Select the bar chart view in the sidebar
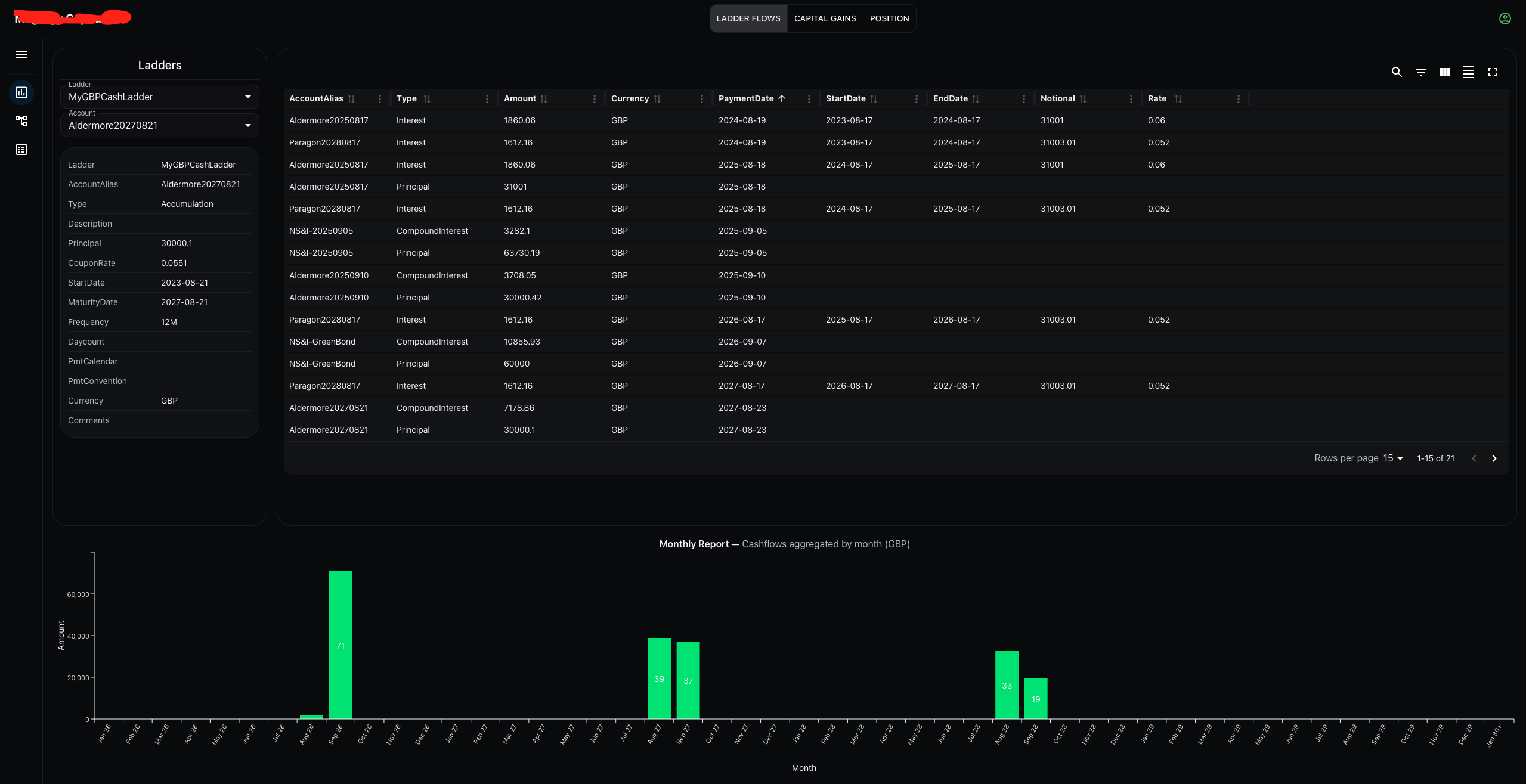The width and height of the screenshot is (1526, 784). (22, 92)
